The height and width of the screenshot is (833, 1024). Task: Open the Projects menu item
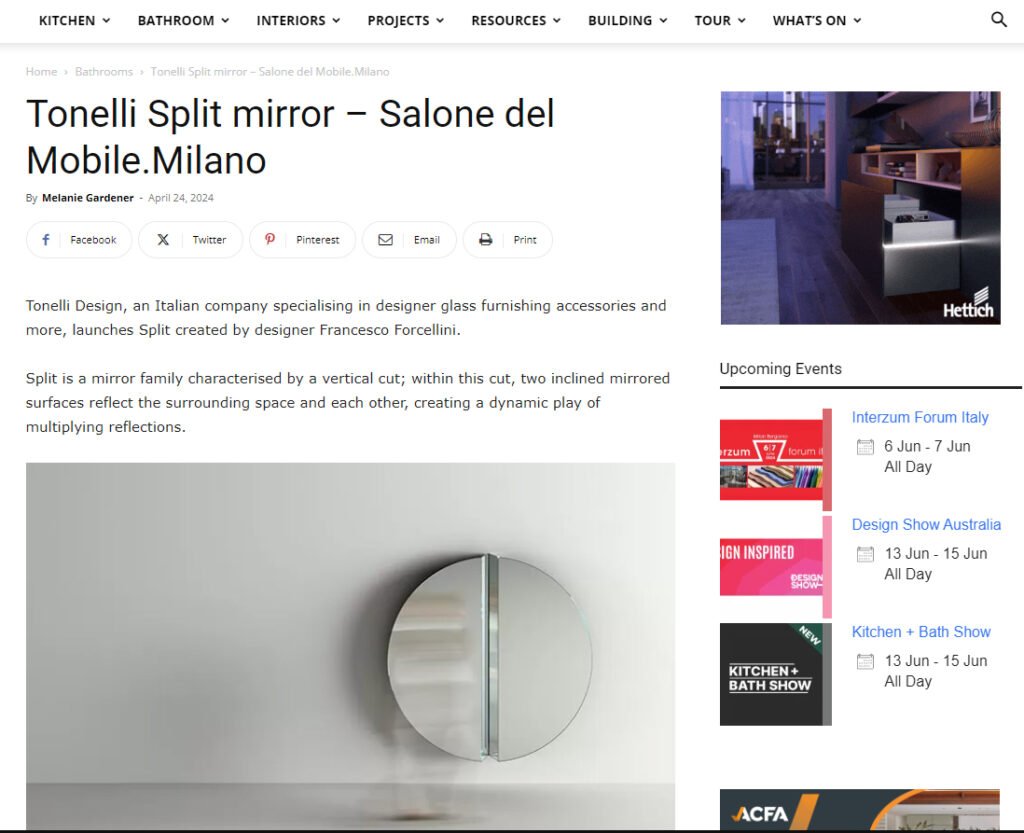(x=405, y=20)
